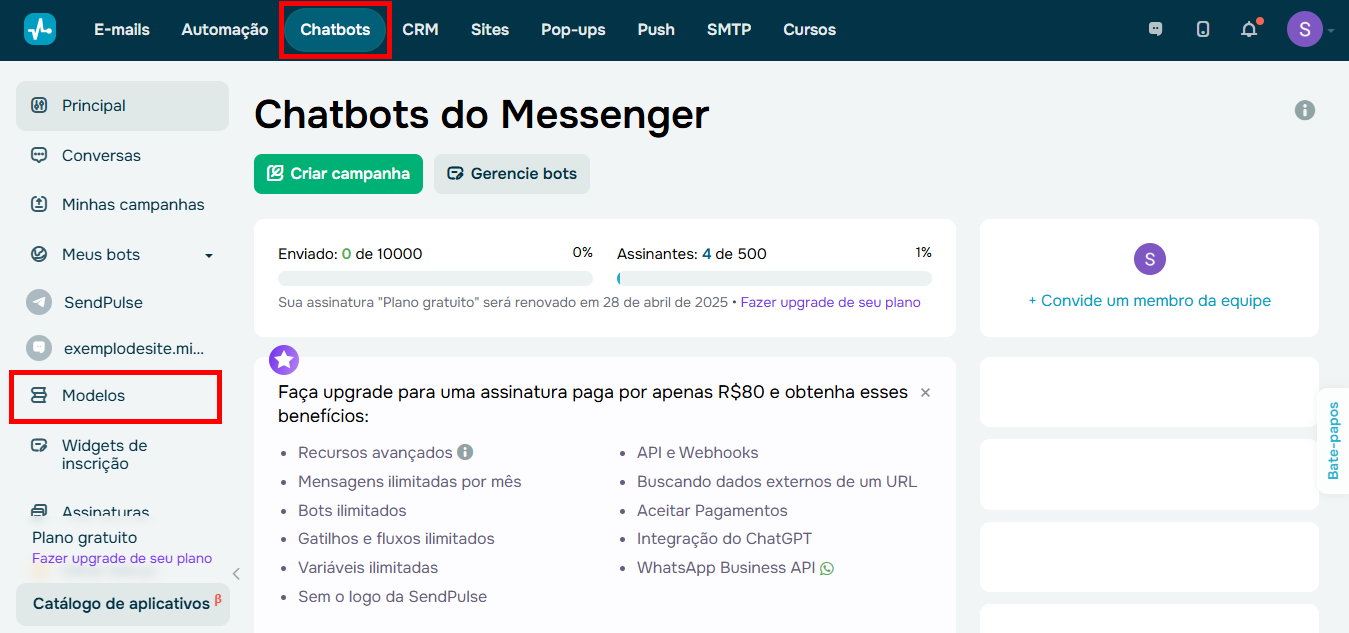Screen dimensions: 1349x633
Task: Open the purple S profile avatar in header
Action: tap(1304, 30)
